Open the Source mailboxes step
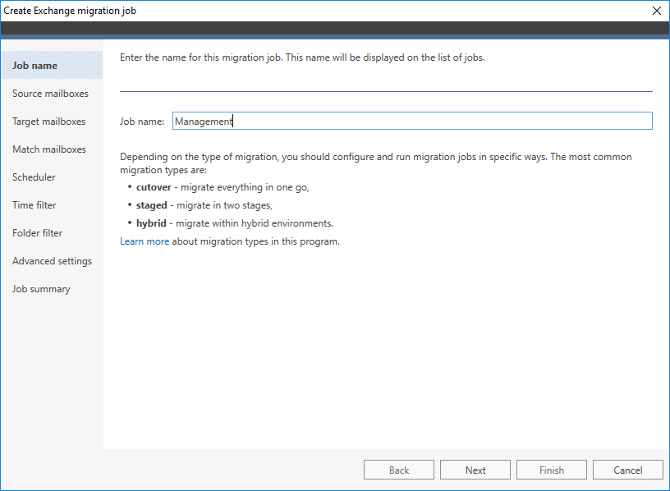 tap(50, 94)
